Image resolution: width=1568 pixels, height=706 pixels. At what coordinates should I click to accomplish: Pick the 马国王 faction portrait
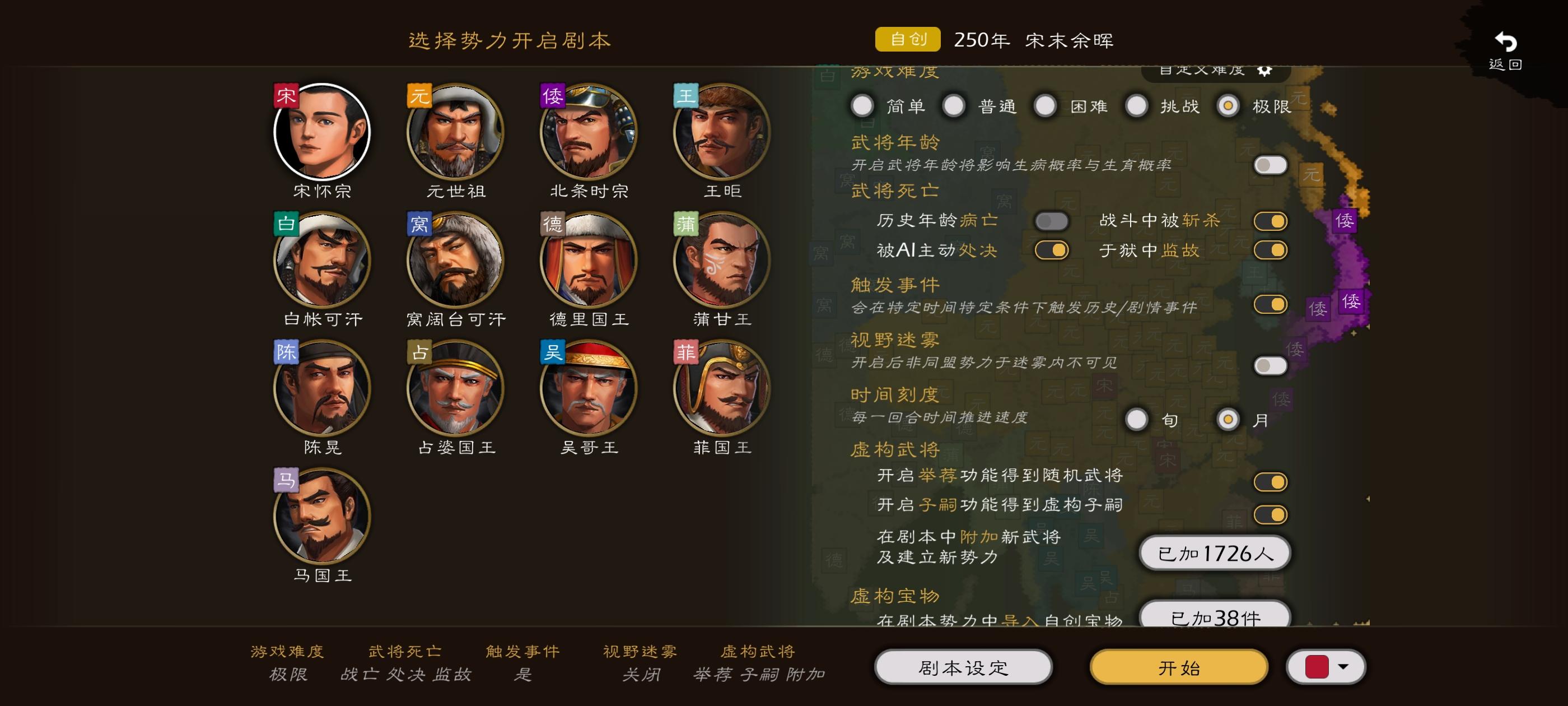pyautogui.click(x=322, y=515)
